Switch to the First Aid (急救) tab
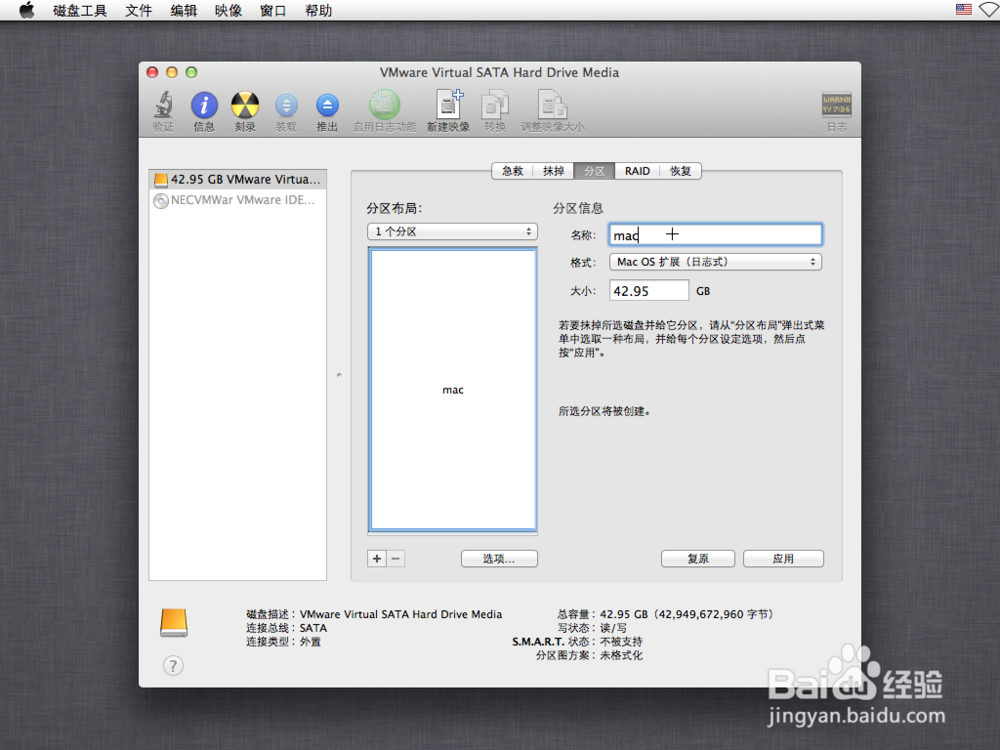 [x=512, y=171]
